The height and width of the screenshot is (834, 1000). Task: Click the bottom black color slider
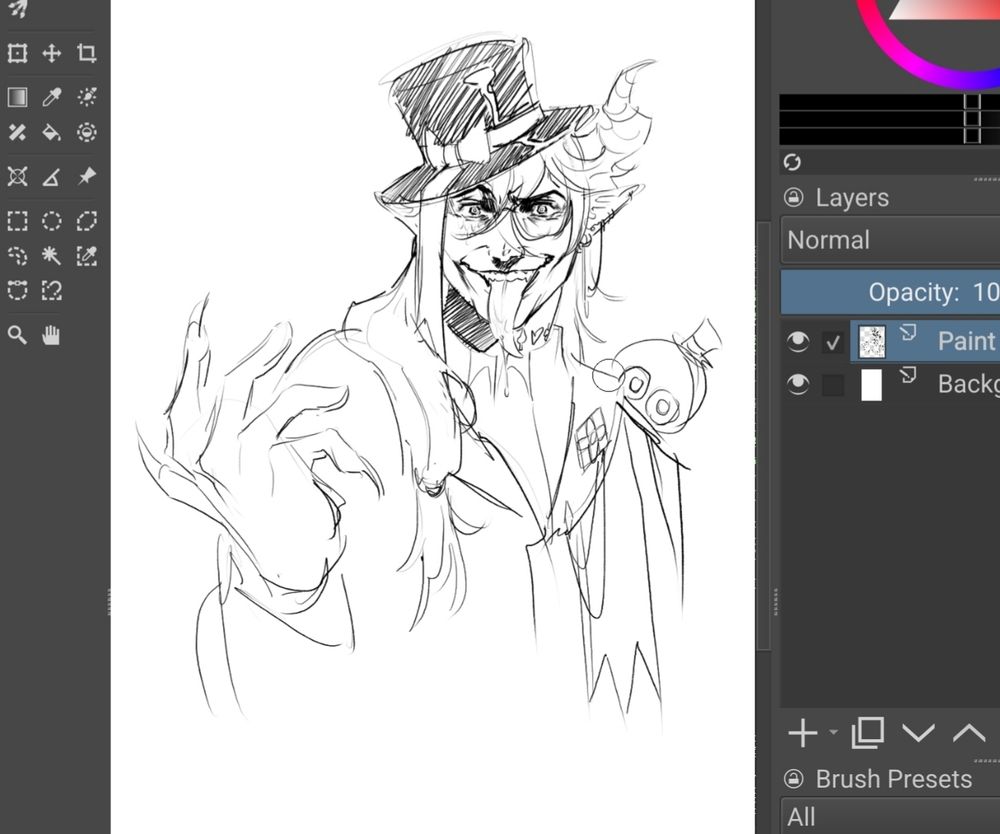pos(890,135)
